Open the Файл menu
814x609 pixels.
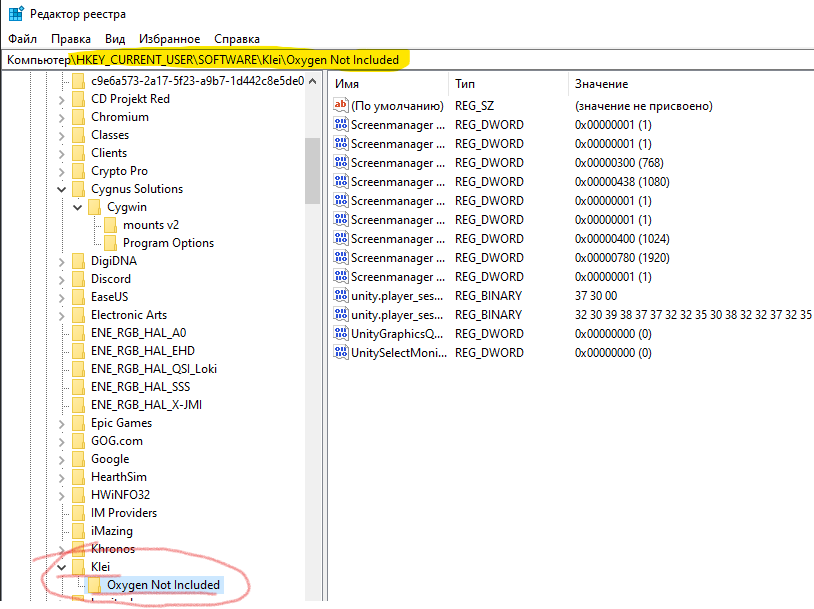22,39
